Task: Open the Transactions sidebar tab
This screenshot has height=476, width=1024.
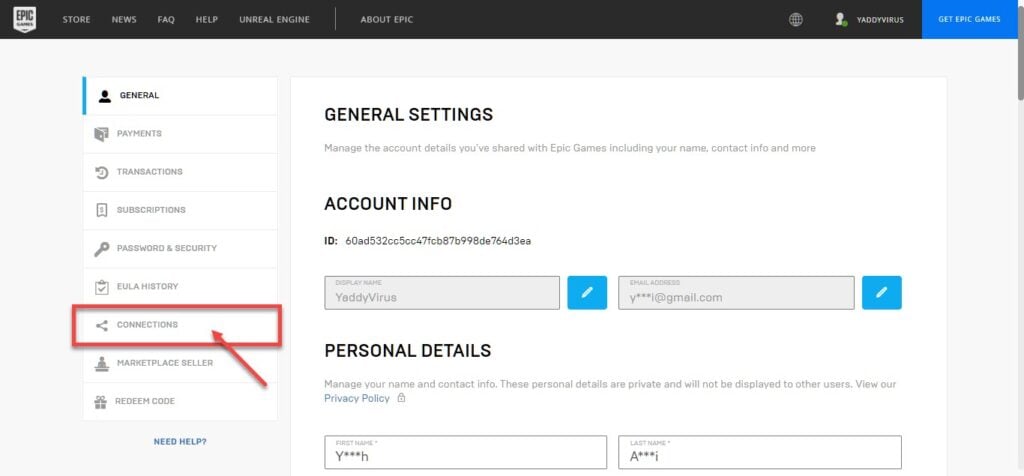Action: click(x=180, y=172)
